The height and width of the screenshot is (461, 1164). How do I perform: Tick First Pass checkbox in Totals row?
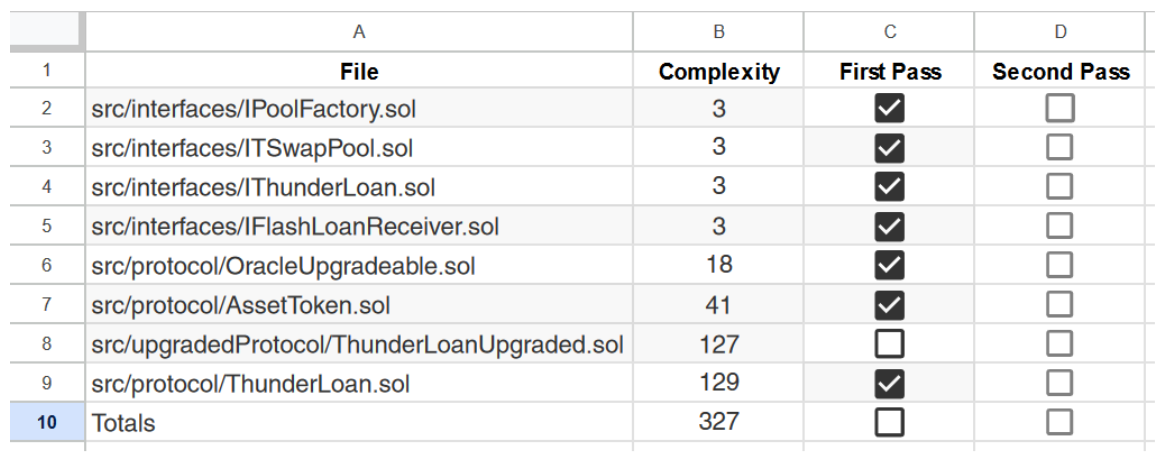click(x=889, y=422)
